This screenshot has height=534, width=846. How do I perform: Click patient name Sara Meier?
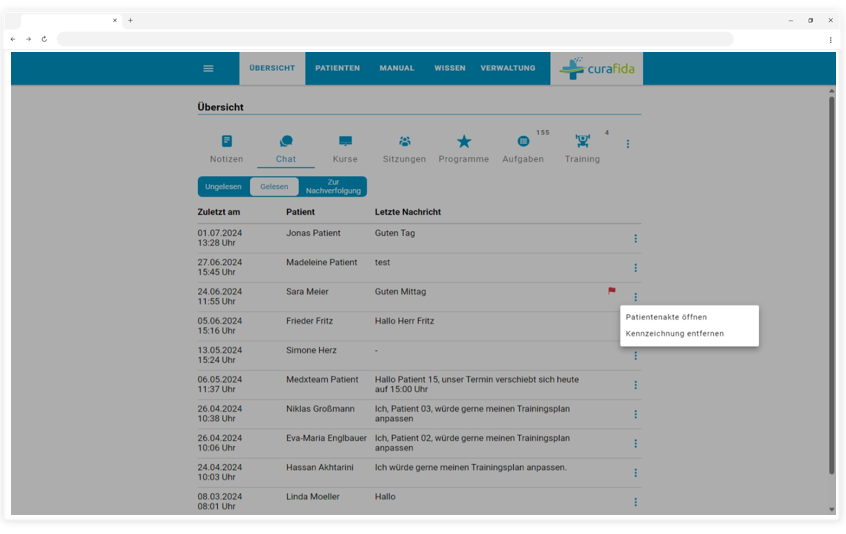pos(307,292)
